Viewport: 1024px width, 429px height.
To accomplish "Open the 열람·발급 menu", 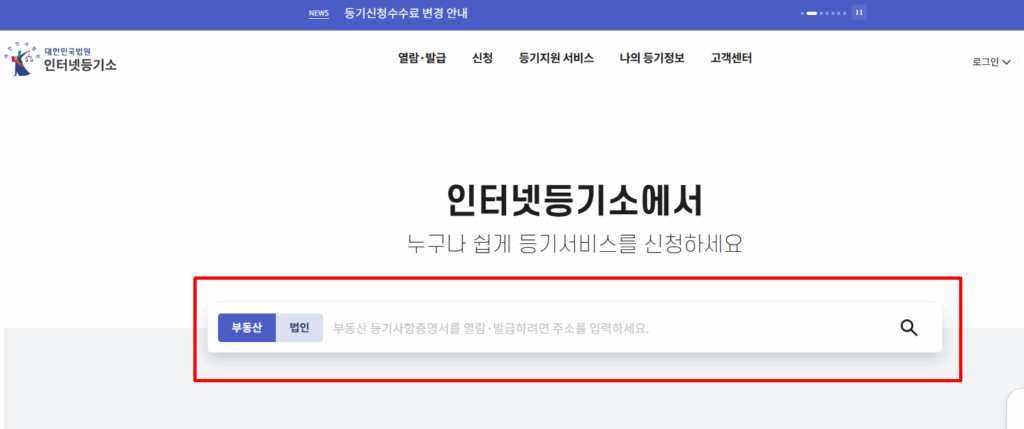I will coord(421,58).
